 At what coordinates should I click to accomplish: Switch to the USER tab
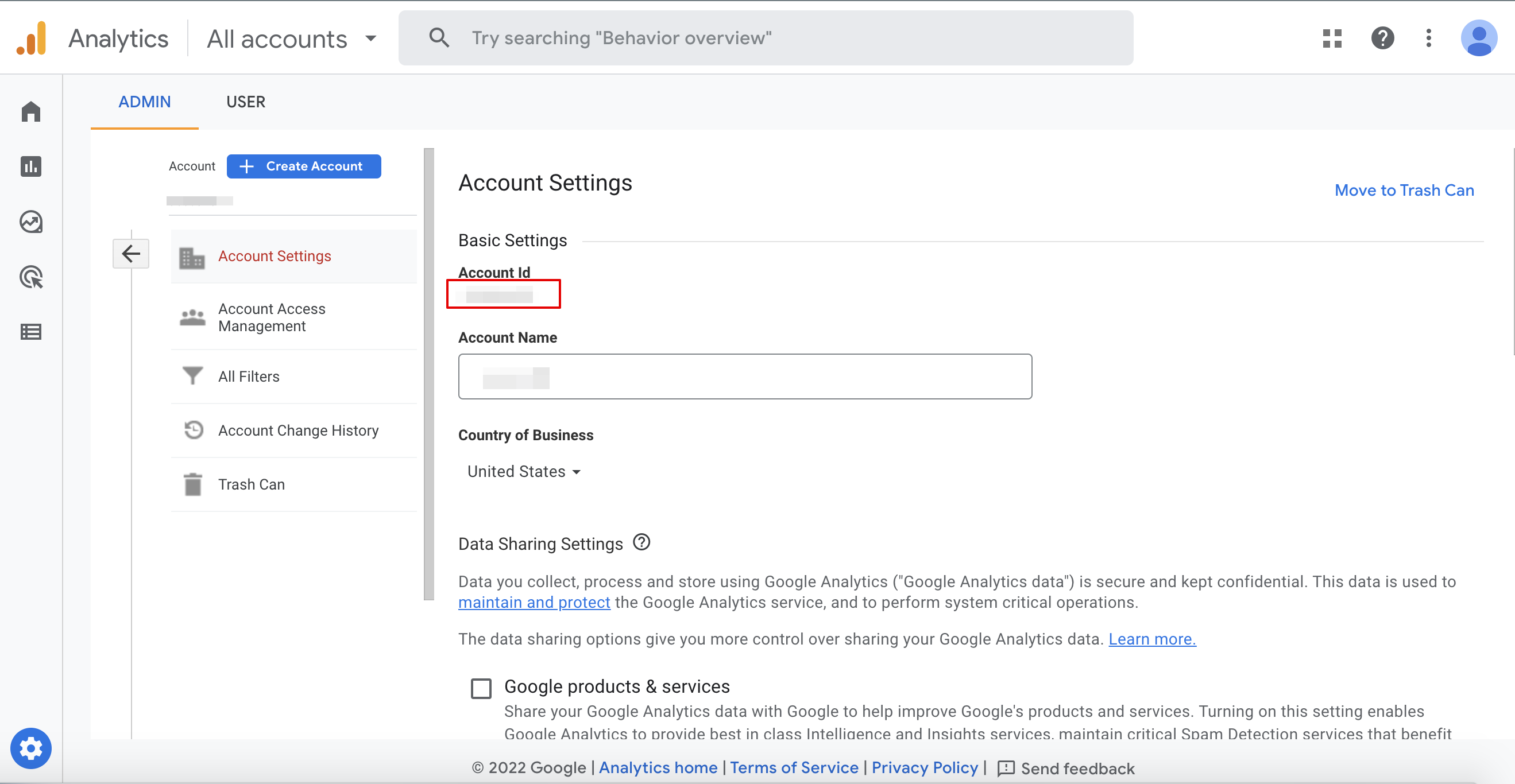point(246,102)
